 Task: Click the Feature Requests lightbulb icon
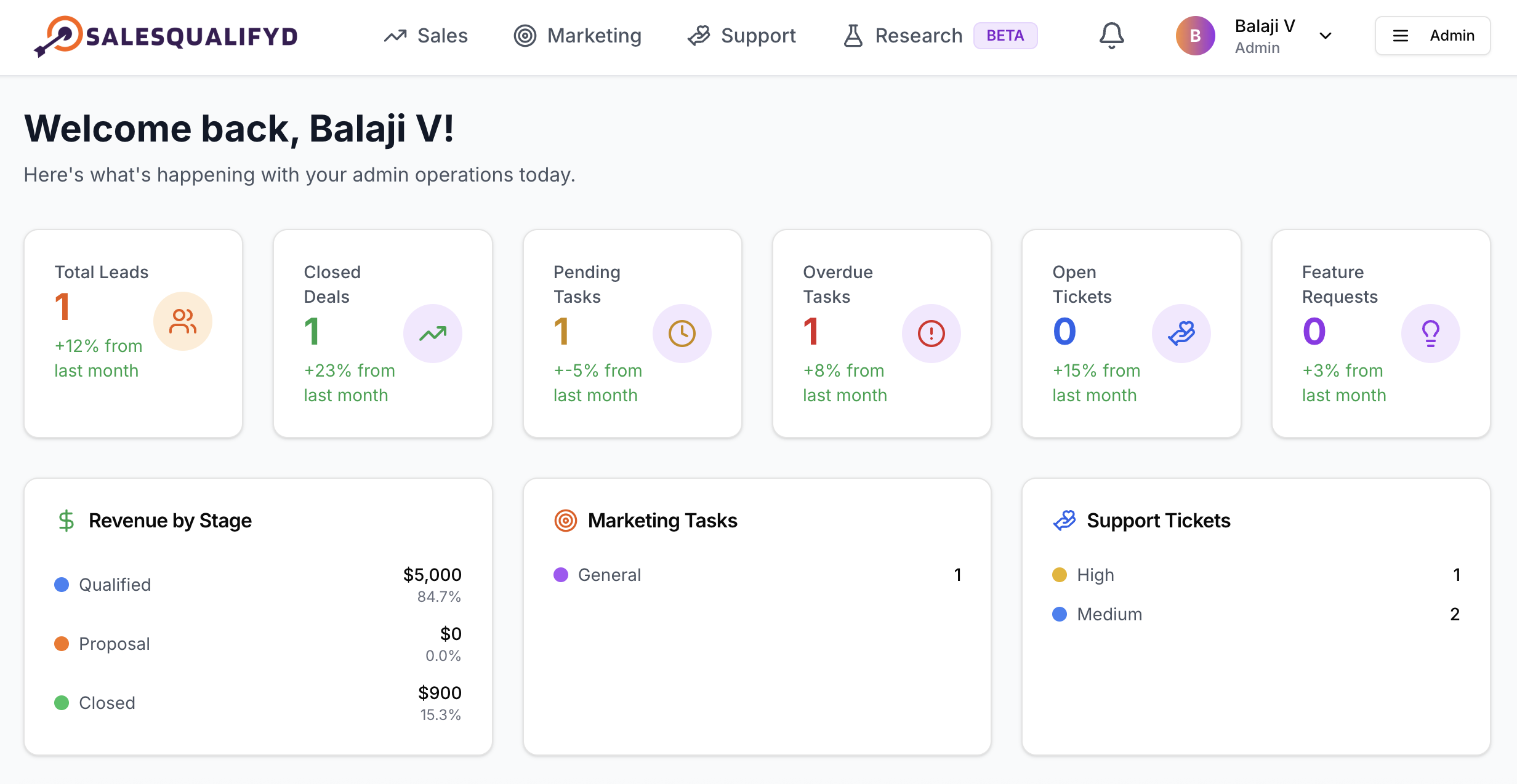coord(1430,334)
